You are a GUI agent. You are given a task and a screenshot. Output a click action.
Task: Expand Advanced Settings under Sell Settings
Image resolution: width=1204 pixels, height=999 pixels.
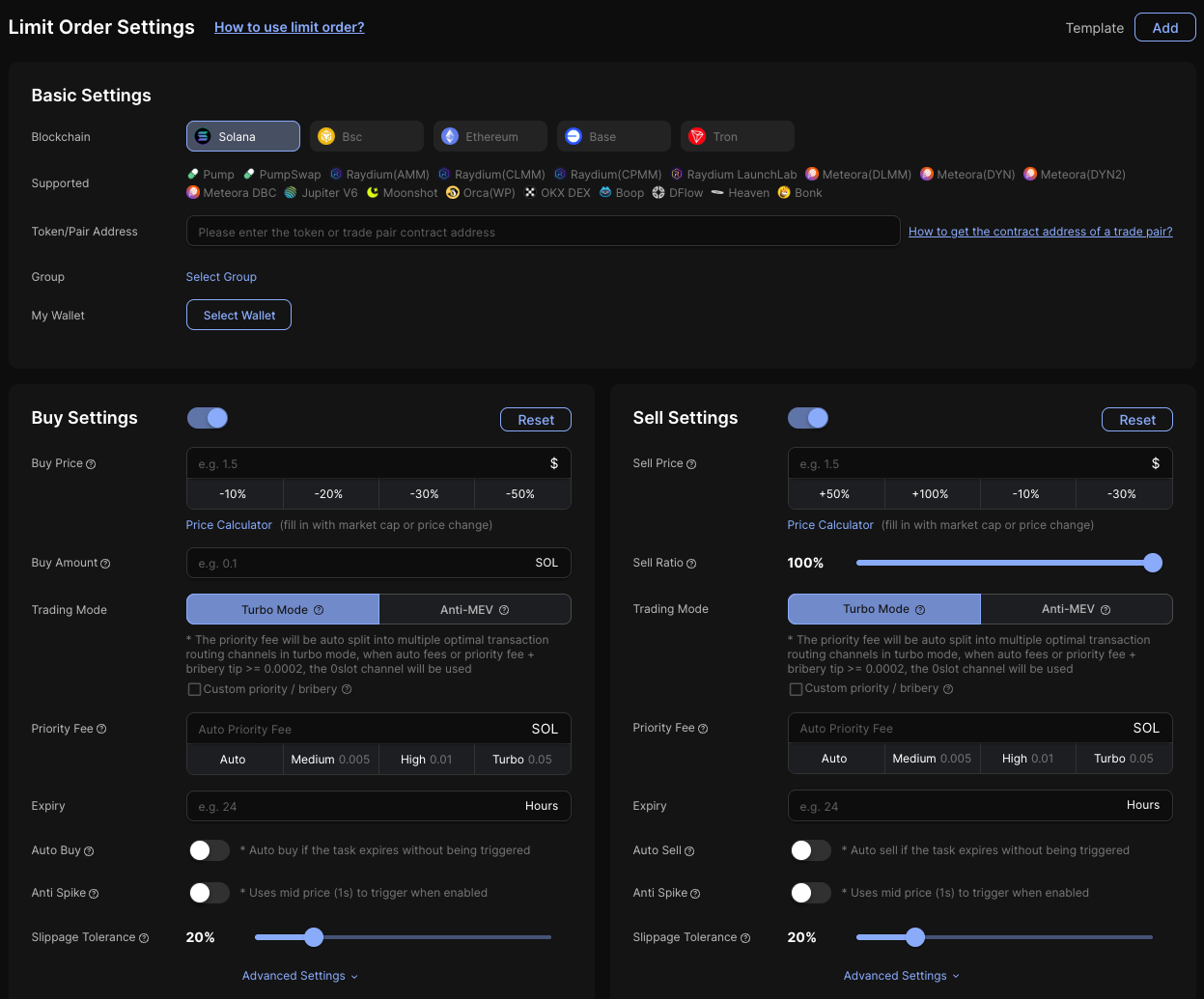coord(902,976)
